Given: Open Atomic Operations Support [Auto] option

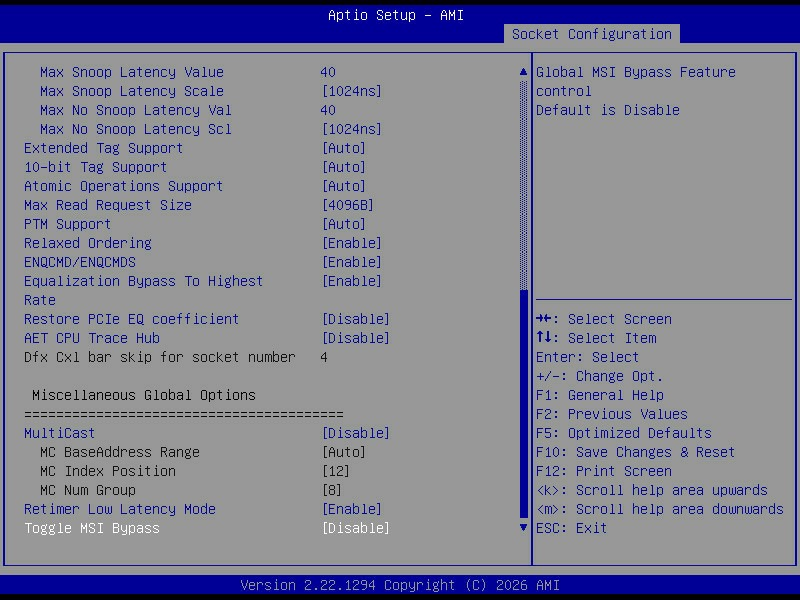Looking at the screenshot, I should (x=344, y=186).
